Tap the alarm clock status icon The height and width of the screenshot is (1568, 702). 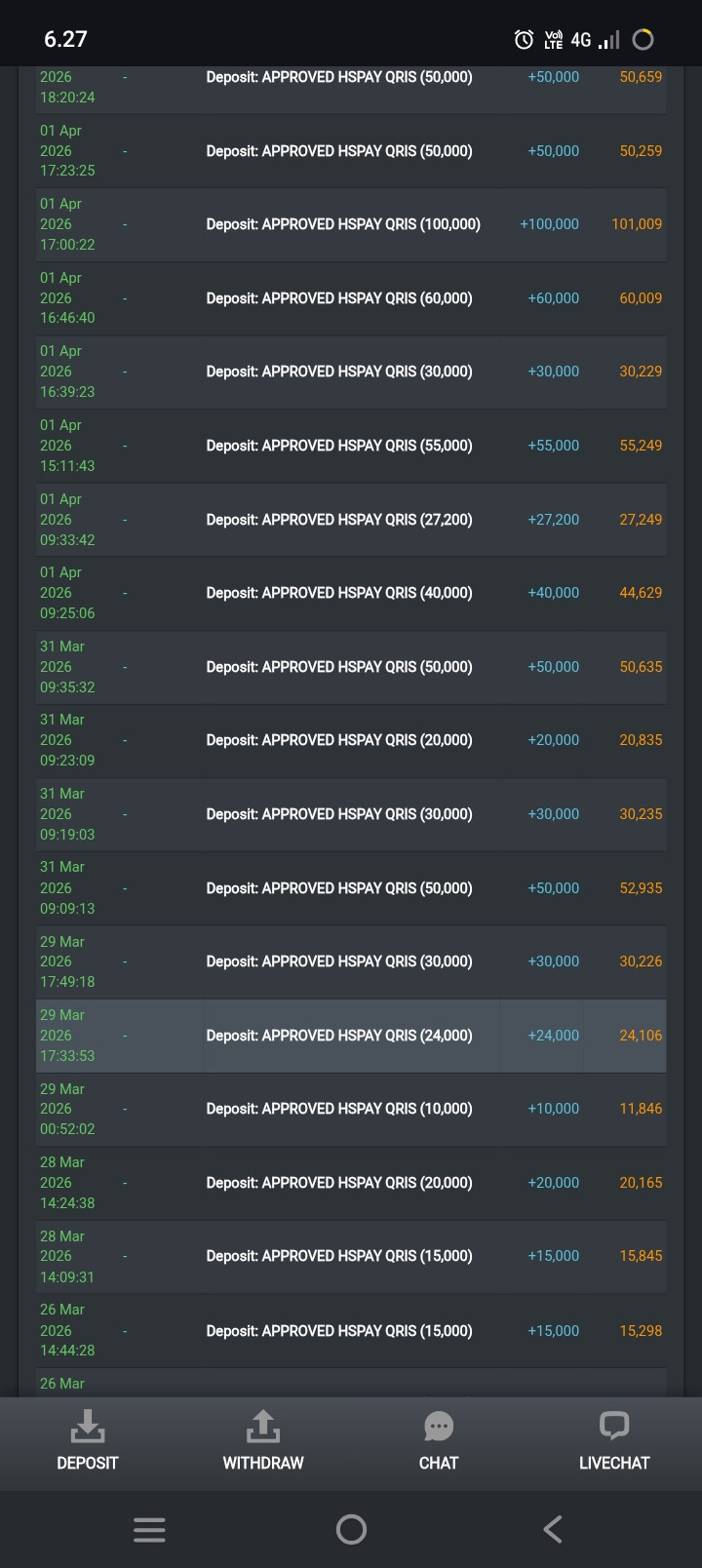coord(525,39)
